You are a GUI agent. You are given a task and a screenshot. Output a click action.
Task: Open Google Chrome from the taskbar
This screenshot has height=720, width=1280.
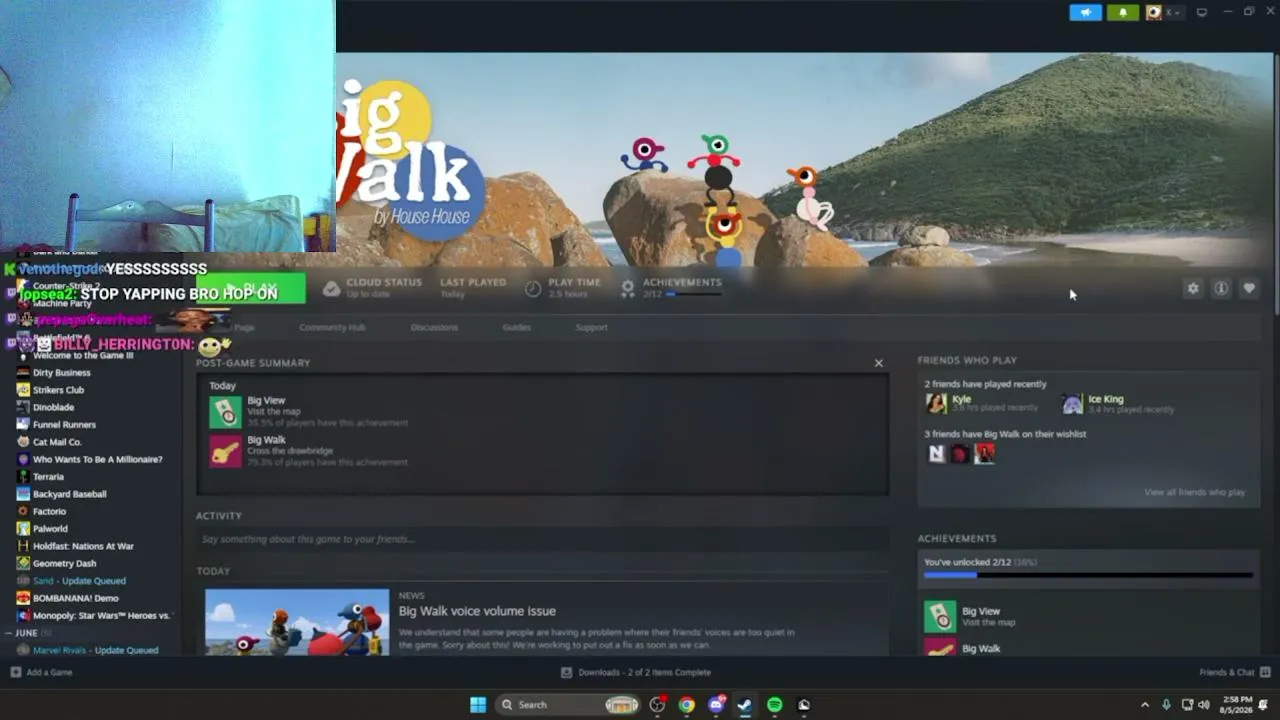[x=686, y=705]
